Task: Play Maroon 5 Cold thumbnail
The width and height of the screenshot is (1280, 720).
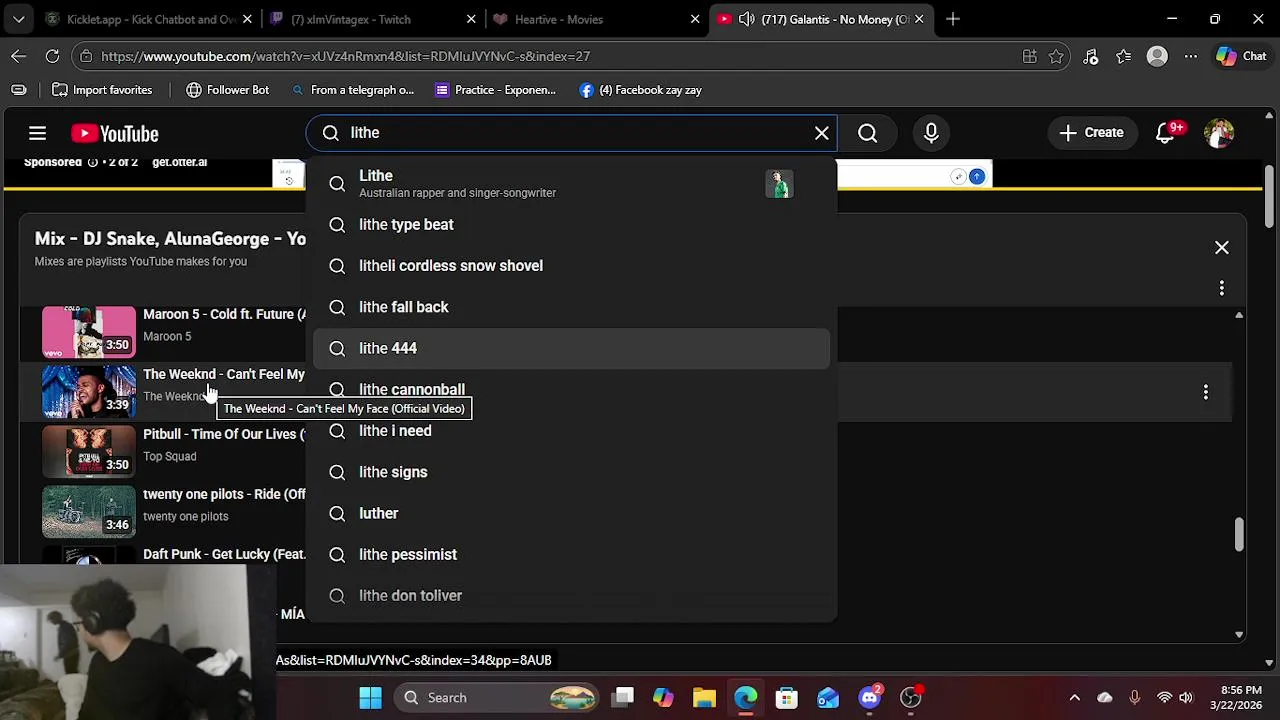Action: tap(89, 331)
